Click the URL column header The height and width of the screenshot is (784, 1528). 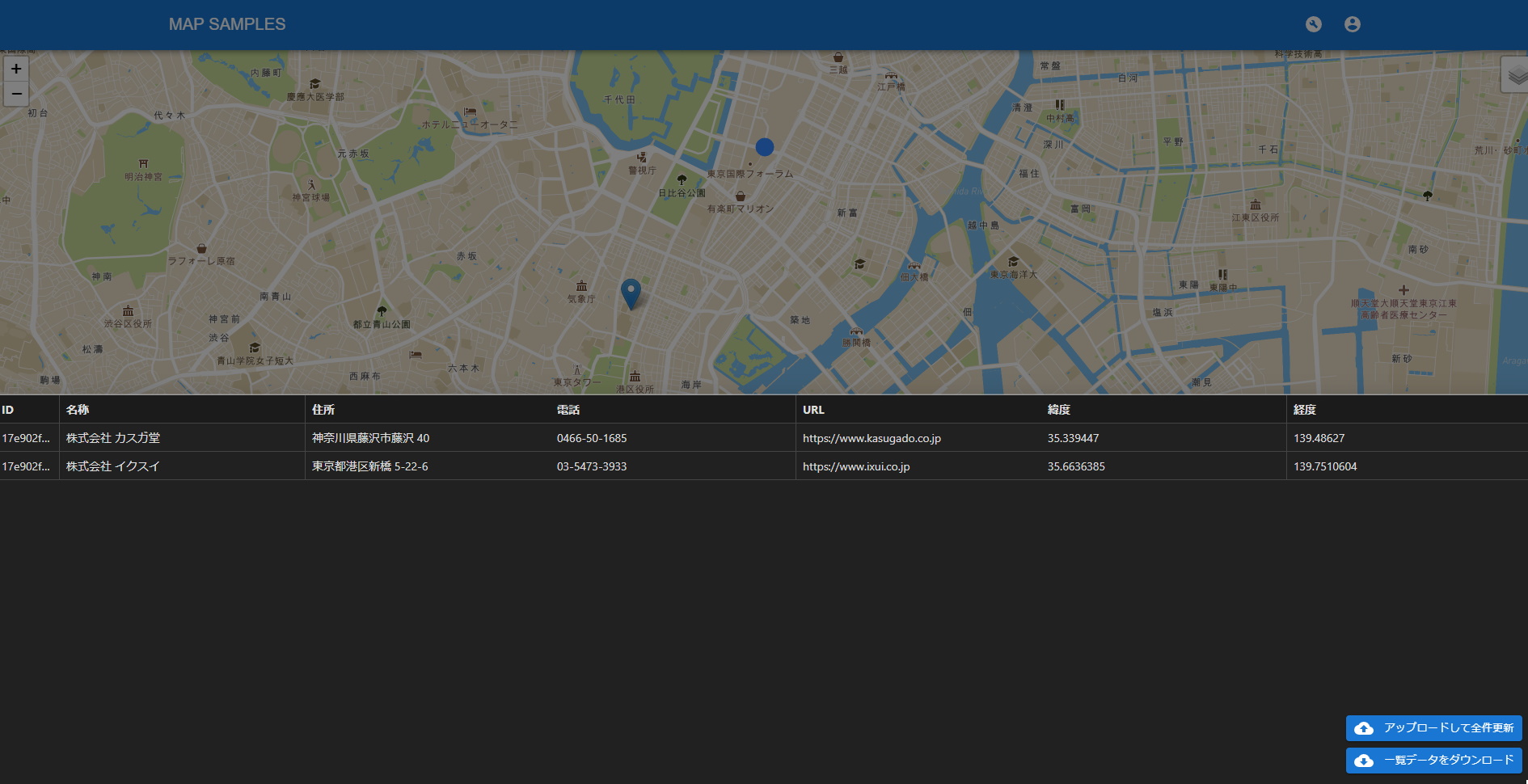pyautogui.click(x=813, y=410)
